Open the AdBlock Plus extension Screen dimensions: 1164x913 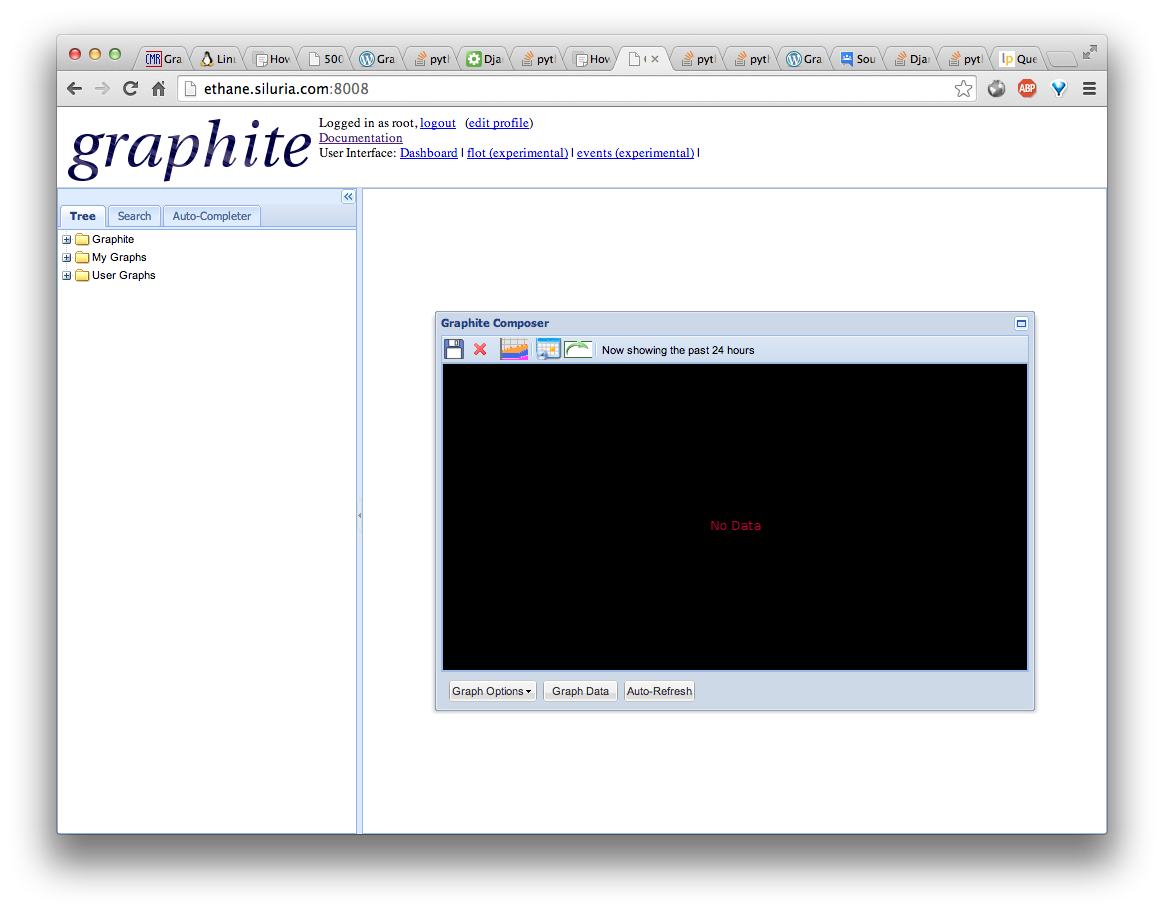pyautogui.click(x=1027, y=89)
